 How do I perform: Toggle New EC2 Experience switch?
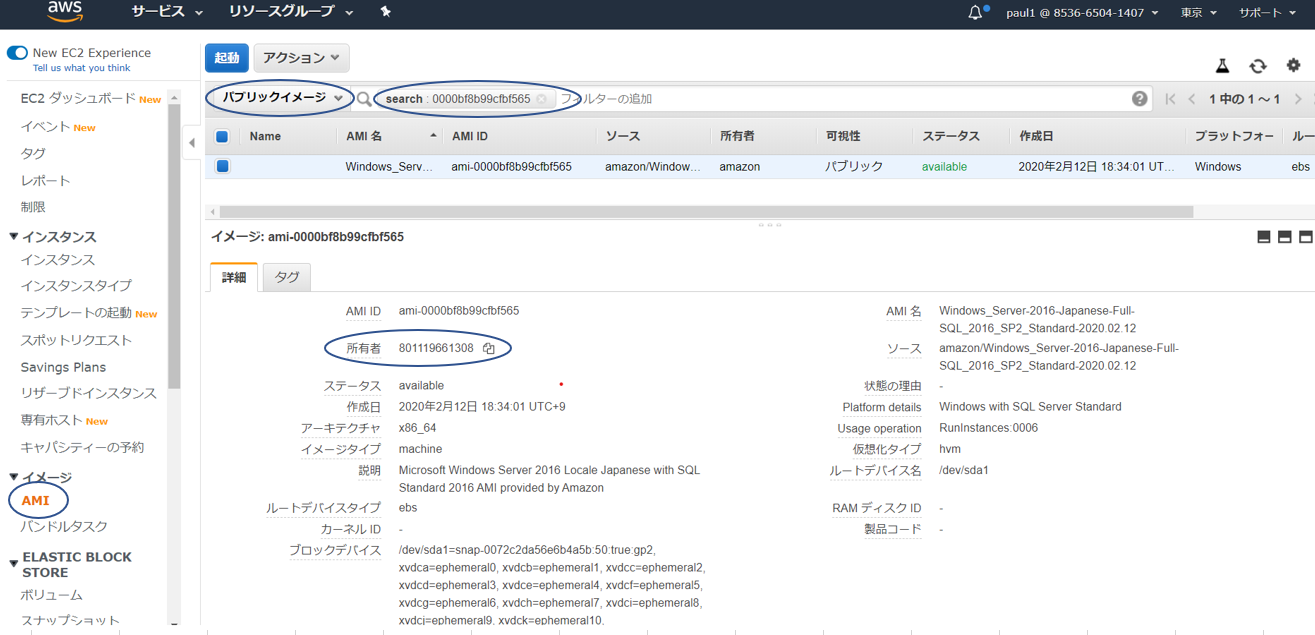[x=17, y=53]
